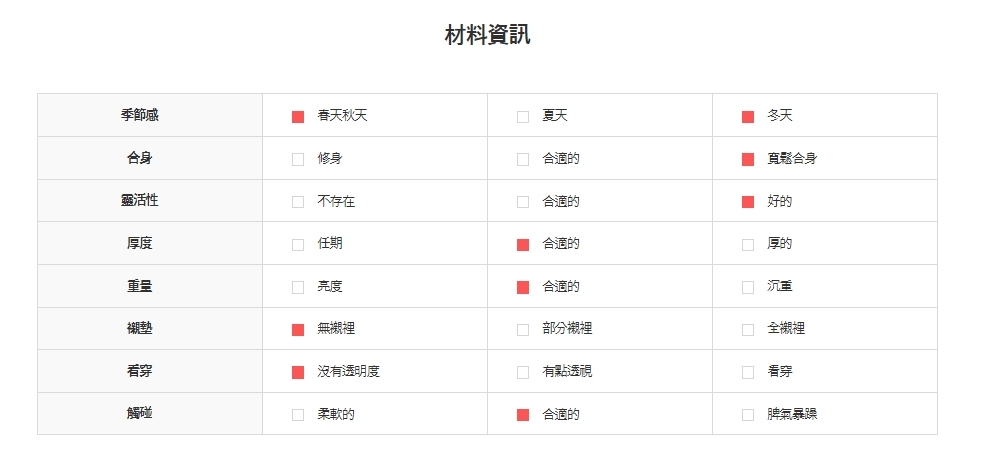
Task: Select the 修身 fit checkbox
Action: [298, 159]
